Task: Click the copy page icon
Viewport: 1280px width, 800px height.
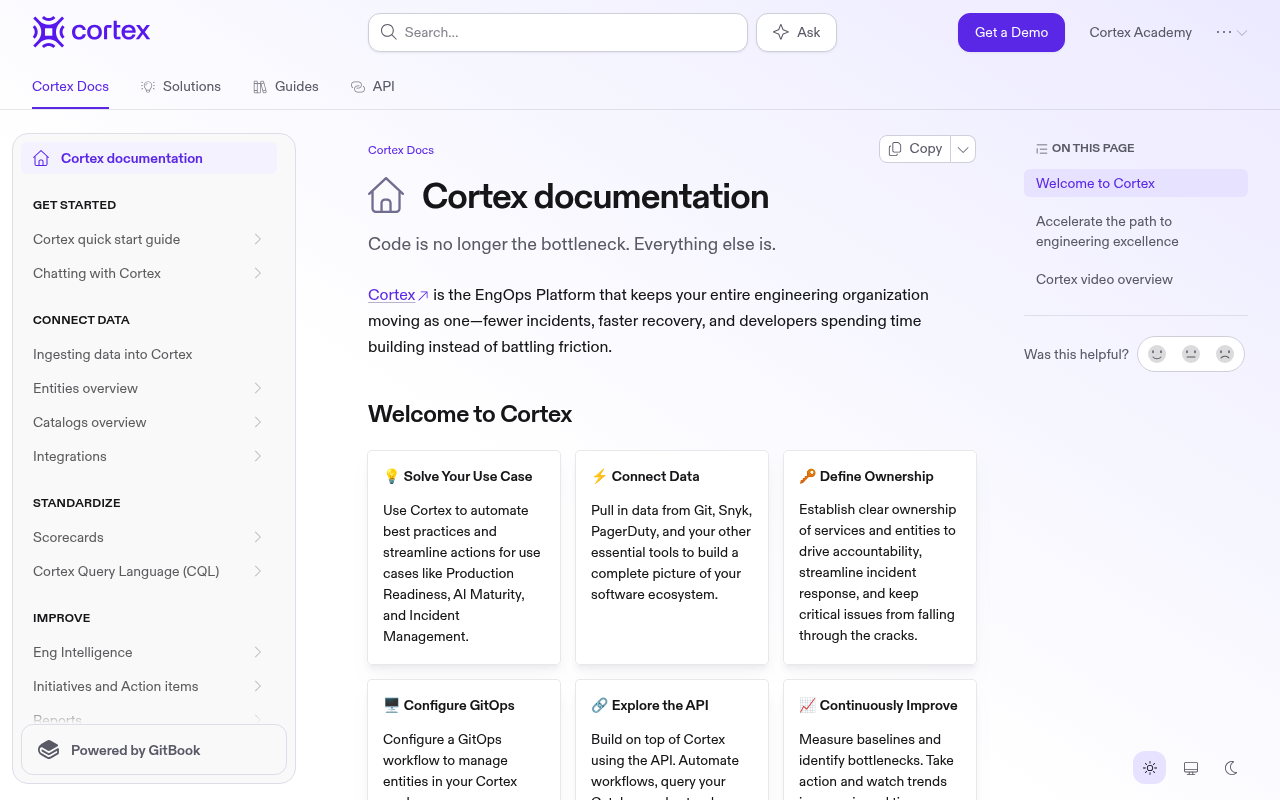Action: tap(896, 148)
